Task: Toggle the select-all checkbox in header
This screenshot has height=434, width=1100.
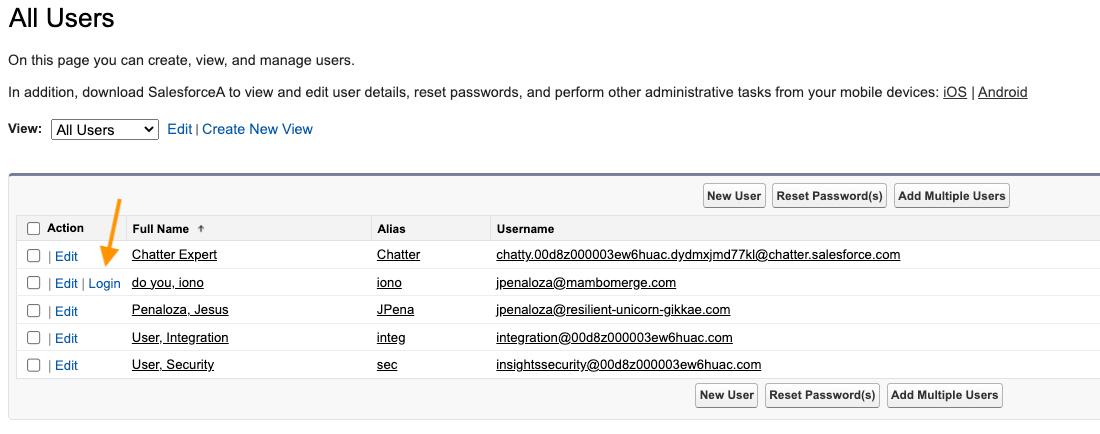Action: click(x=34, y=229)
